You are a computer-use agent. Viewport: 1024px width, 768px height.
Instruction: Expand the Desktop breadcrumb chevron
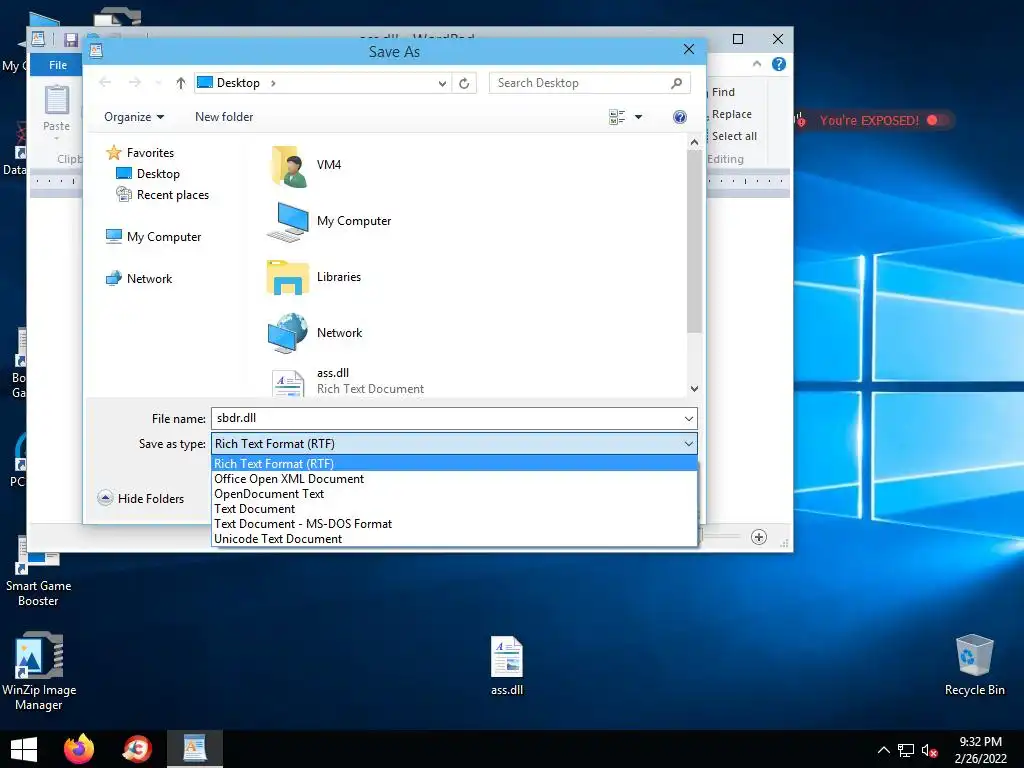(273, 83)
